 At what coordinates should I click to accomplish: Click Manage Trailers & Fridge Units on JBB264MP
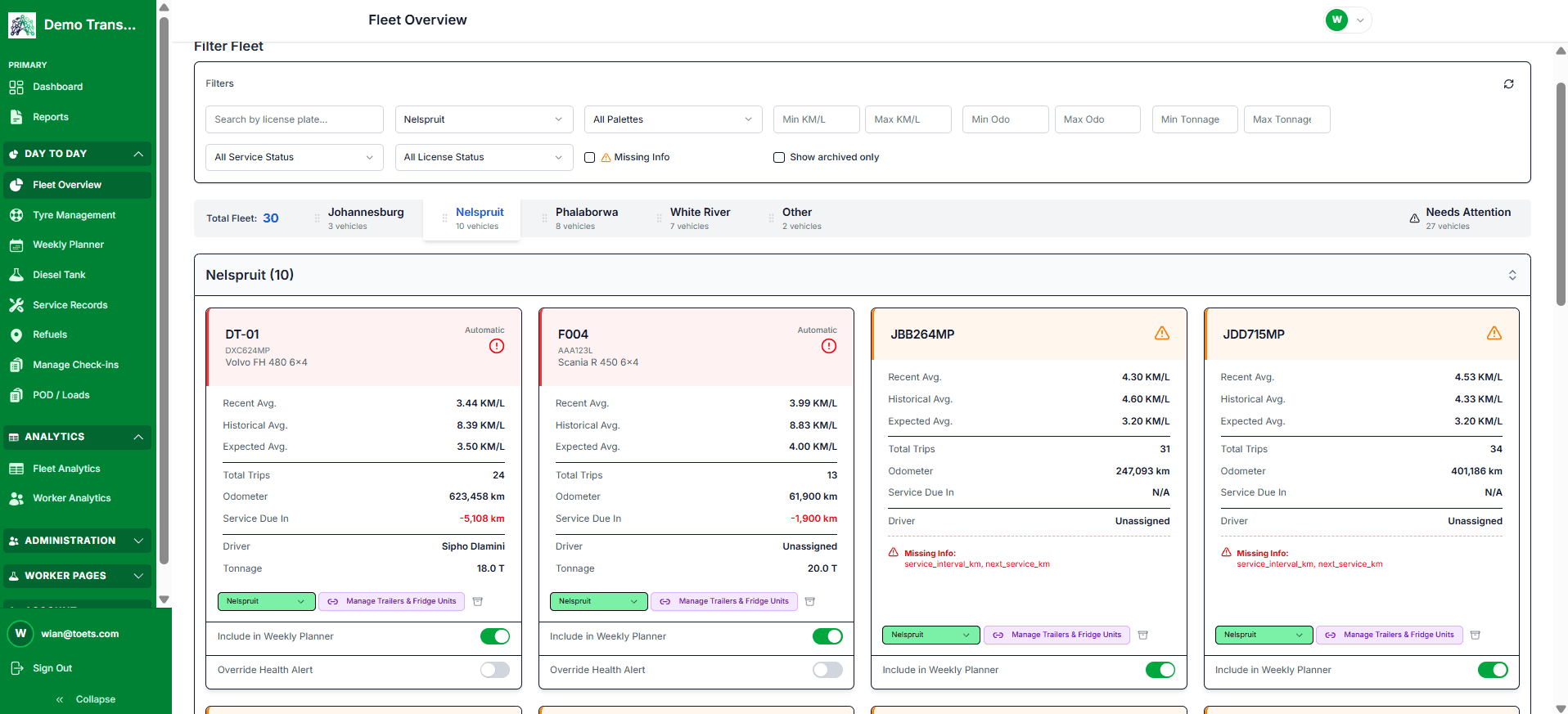point(1057,635)
